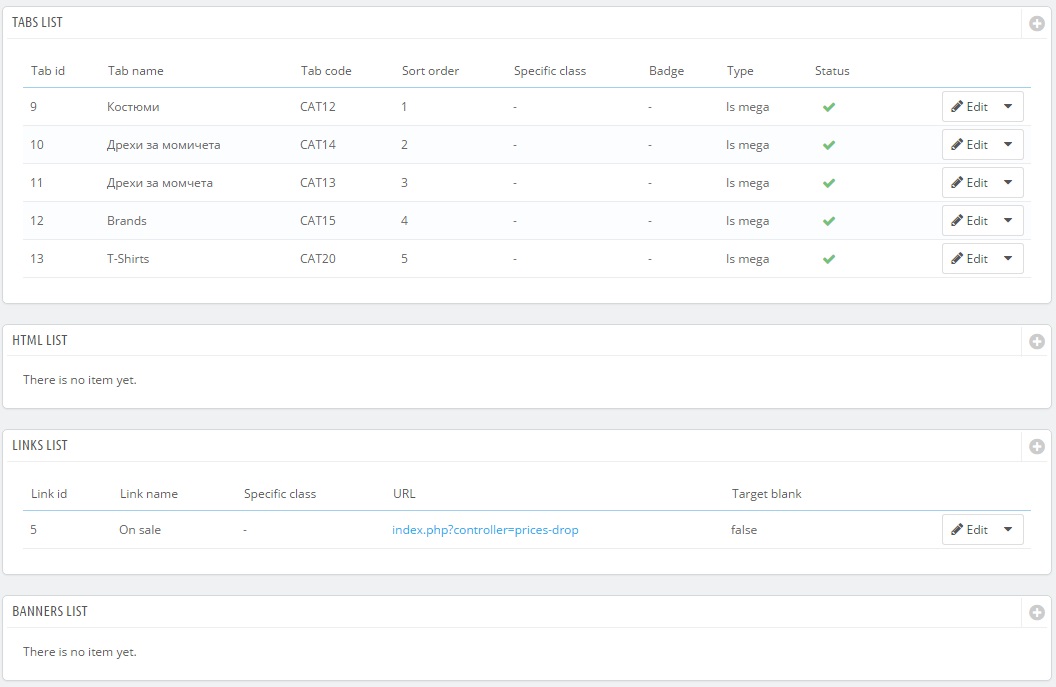Toggle status check for Дрехи за момчета
This screenshot has height=687, width=1056.
829,183
